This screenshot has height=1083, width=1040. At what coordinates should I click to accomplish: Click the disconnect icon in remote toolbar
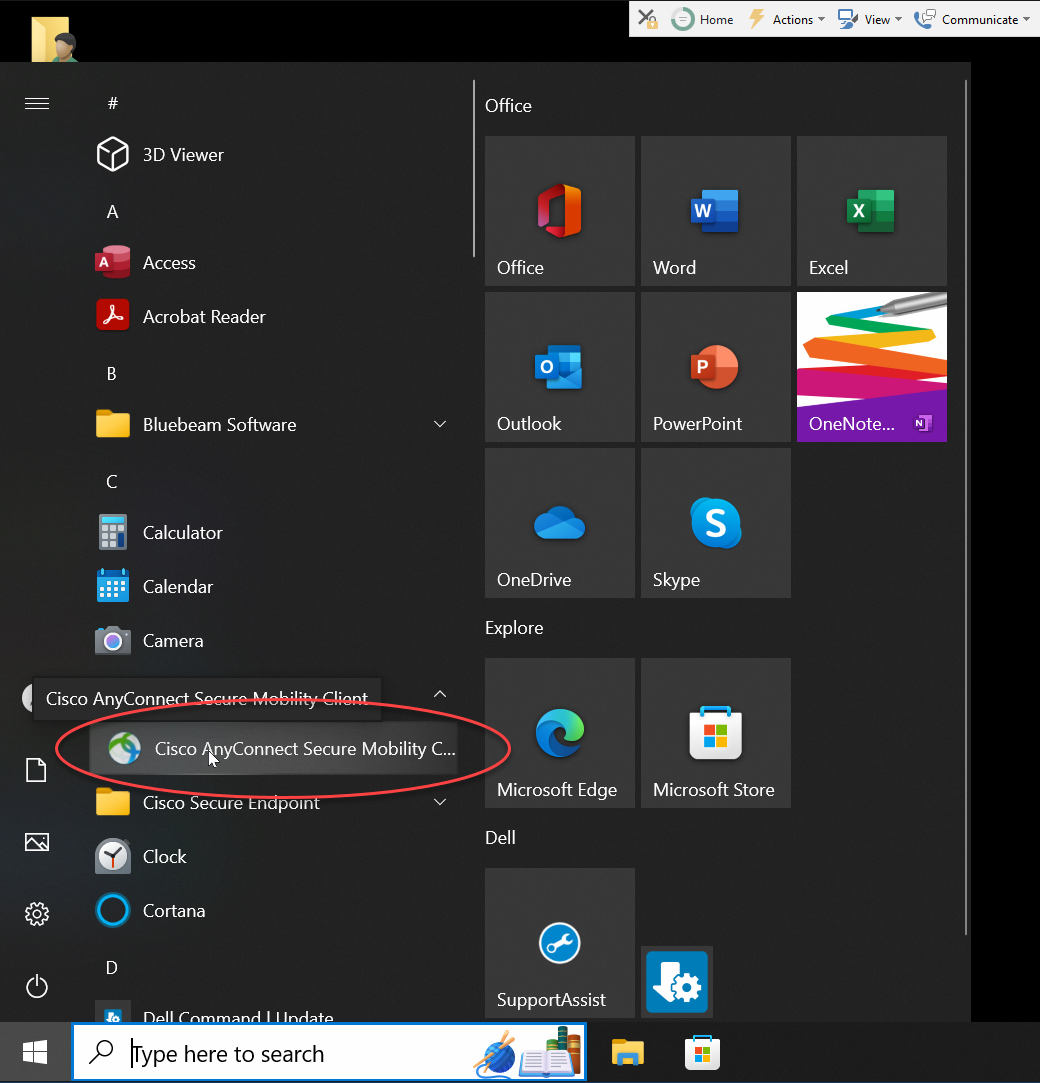point(647,19)
